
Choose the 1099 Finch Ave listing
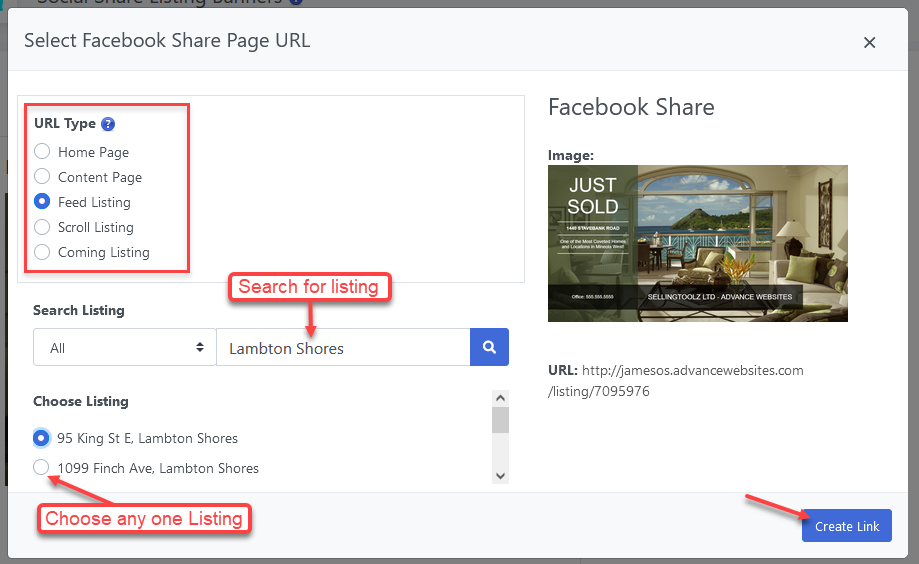[41, 468]
